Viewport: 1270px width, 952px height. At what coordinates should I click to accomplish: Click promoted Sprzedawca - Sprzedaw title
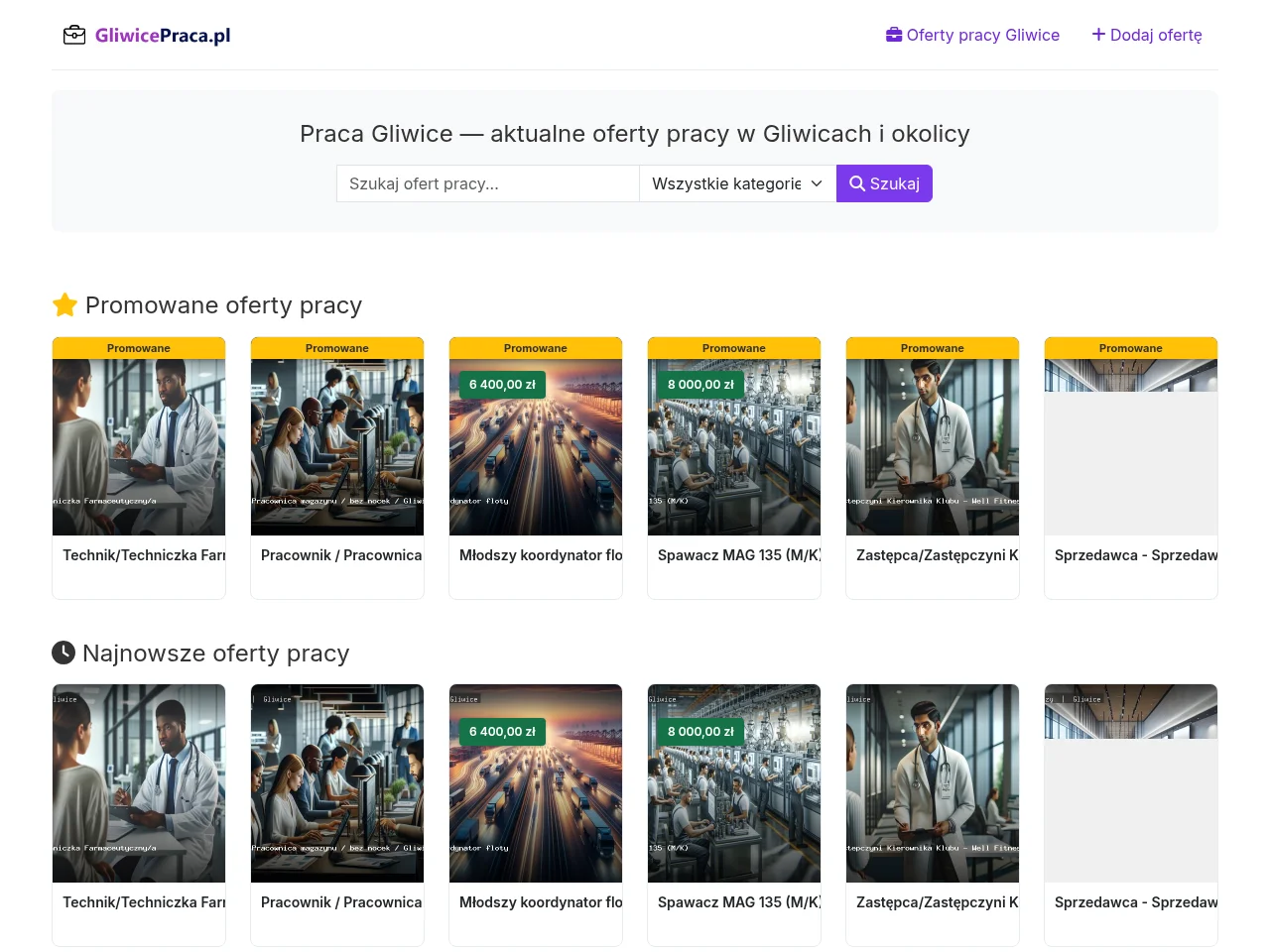[x=1136, y=555]
